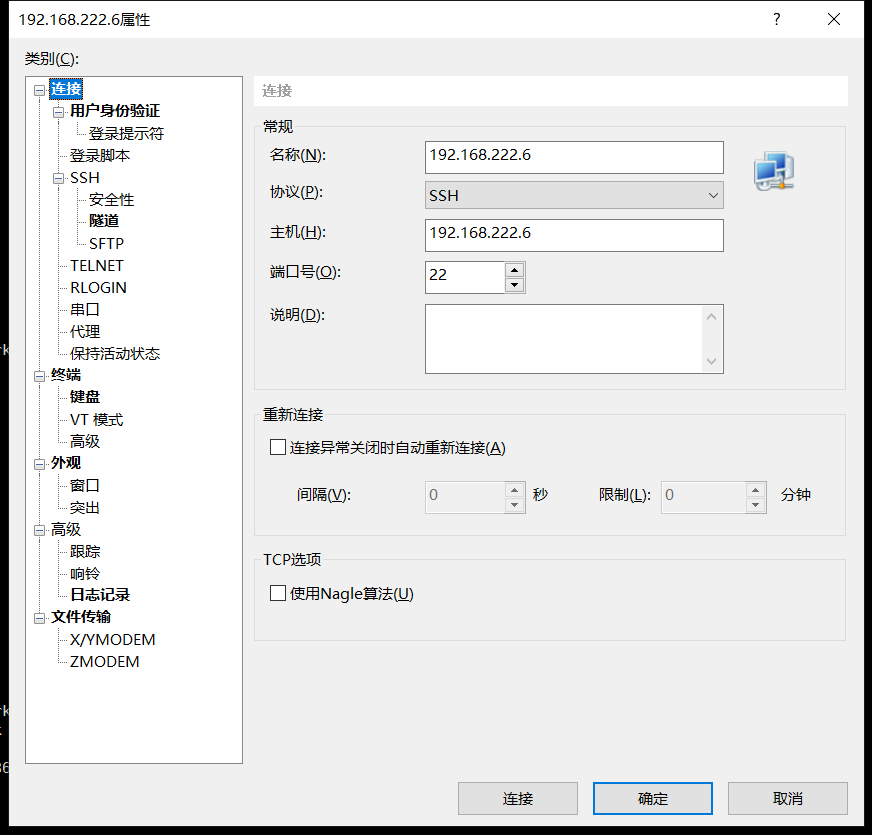Viewport: 872px width, 835px height.
Task: Select 连接 category in tree
Action: click(x=66, y=89)
